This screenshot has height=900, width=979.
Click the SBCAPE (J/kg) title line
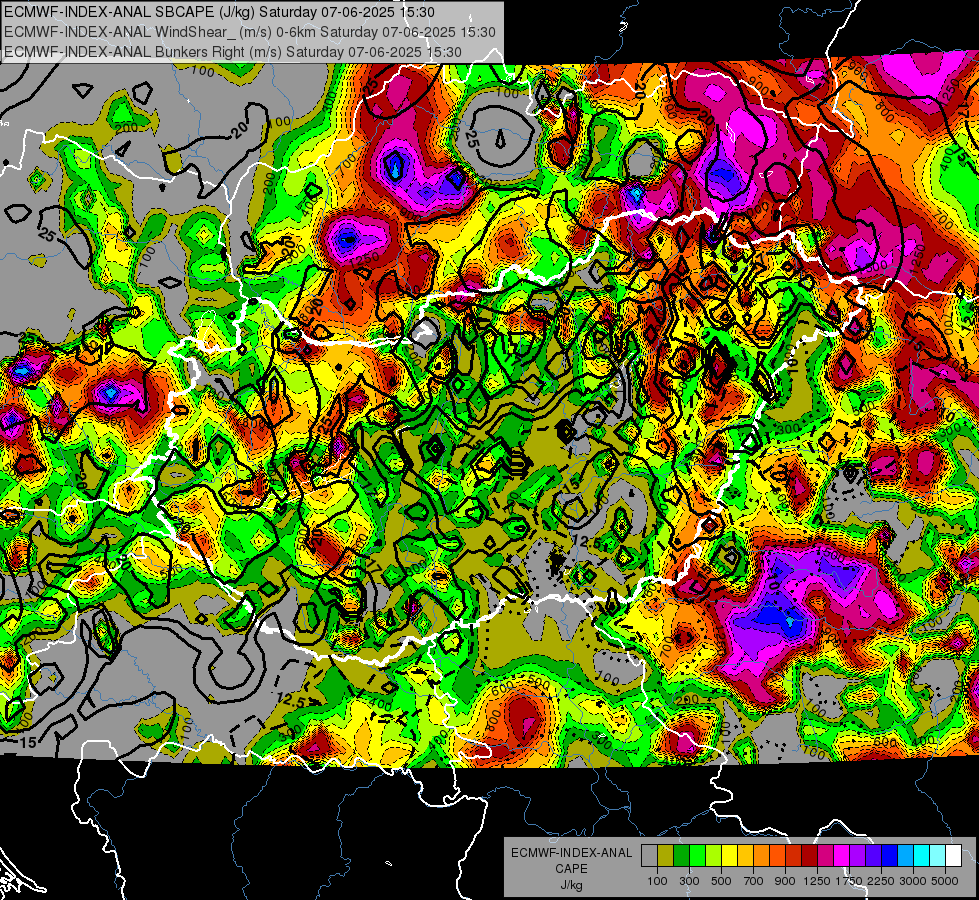(x=219, y=12)
